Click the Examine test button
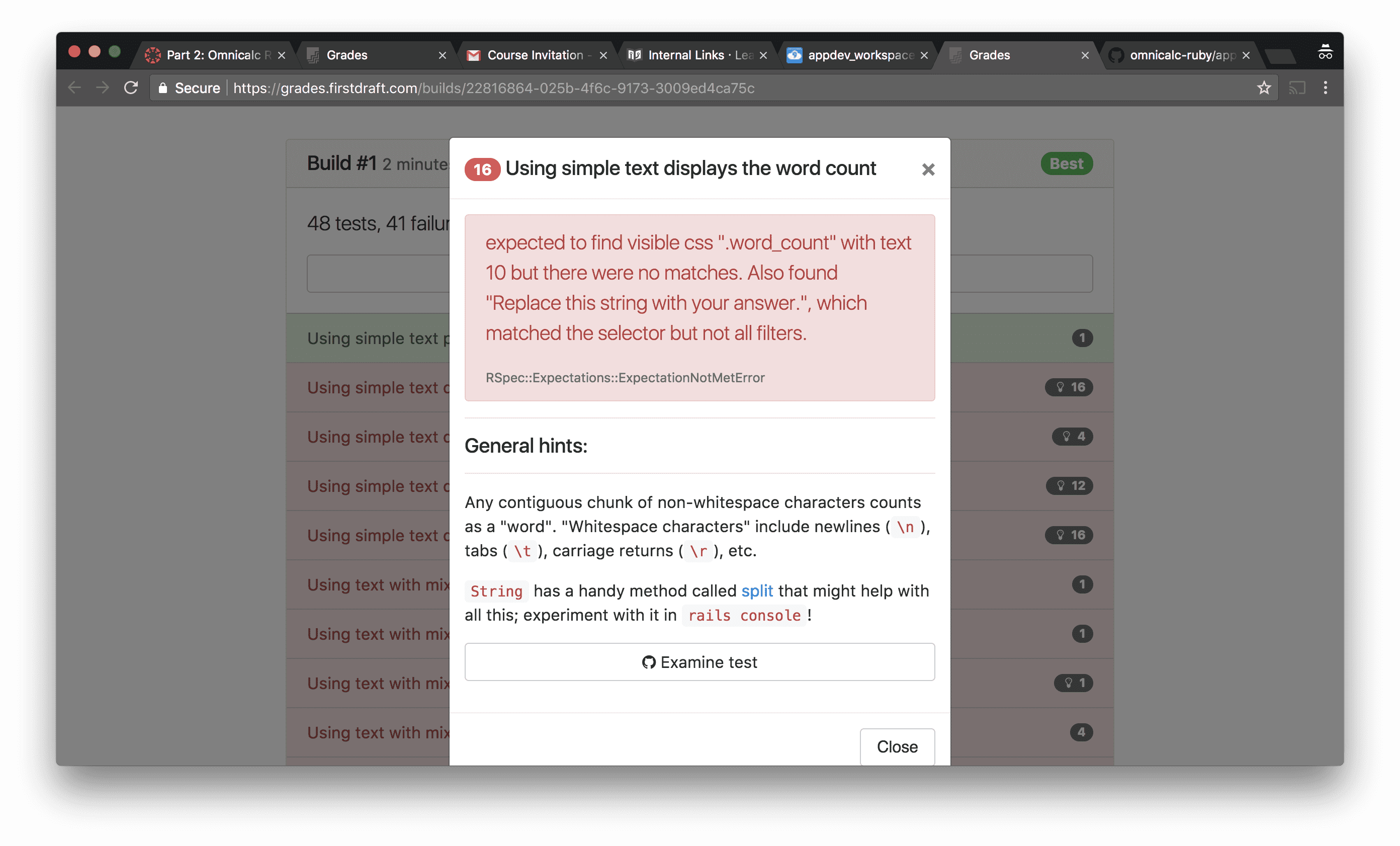1400x846 pixels. (699, 662)
